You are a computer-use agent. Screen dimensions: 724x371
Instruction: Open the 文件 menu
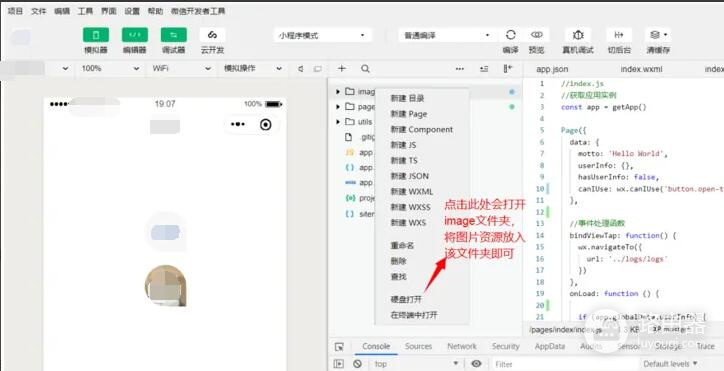[39, 11]
